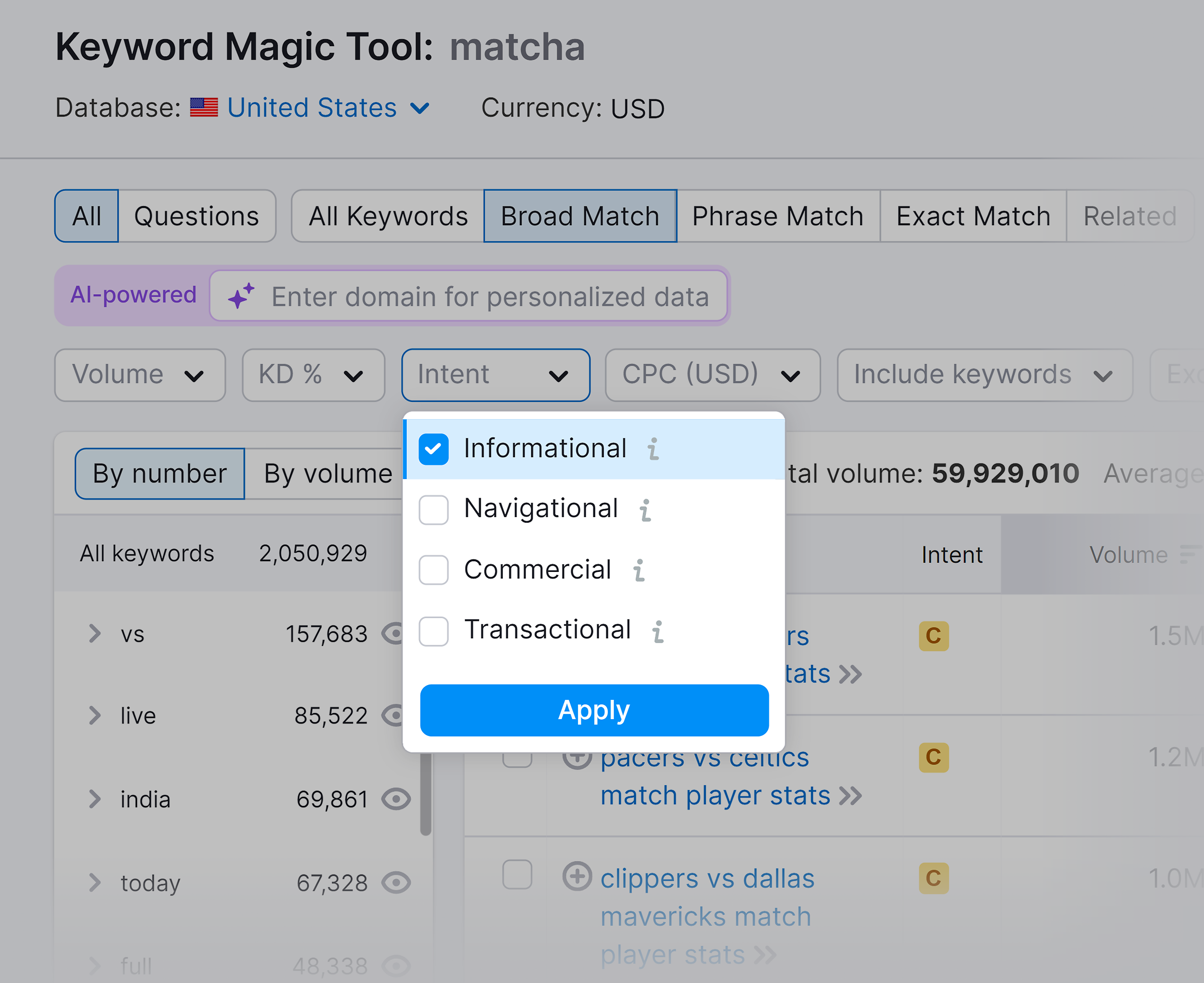Viewport: 1204px width, 983px height.
Task: Click the Commercial intent "C" badge
Action: pyautogui.click(x=933, y=636)
